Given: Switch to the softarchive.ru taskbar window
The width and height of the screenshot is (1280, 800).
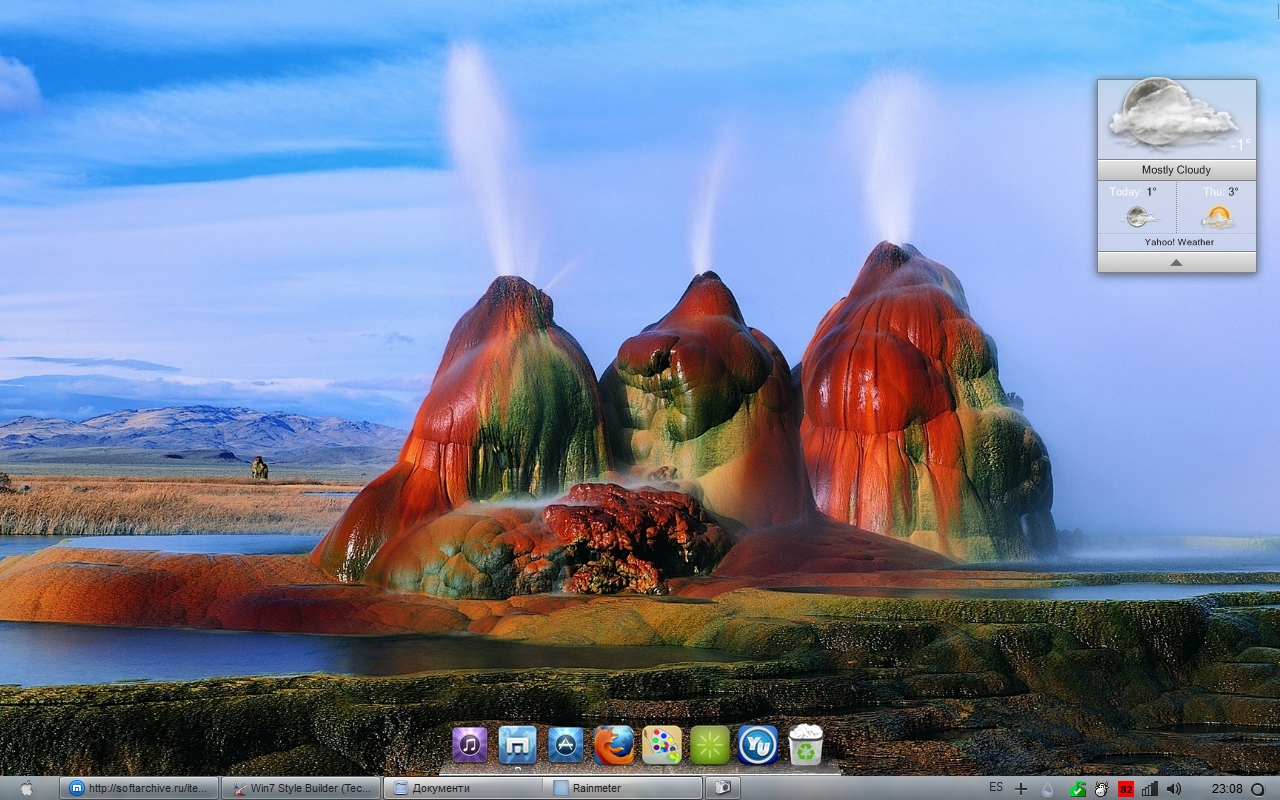Looking at the screenshot, I should 139,788.
